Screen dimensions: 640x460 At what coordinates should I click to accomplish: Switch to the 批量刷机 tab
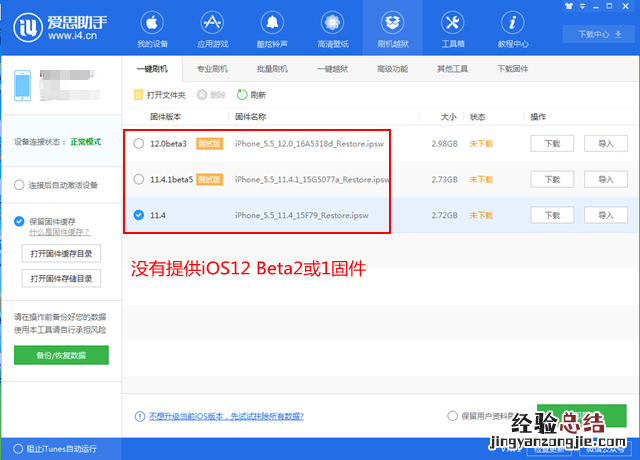[x=272, y=69]
